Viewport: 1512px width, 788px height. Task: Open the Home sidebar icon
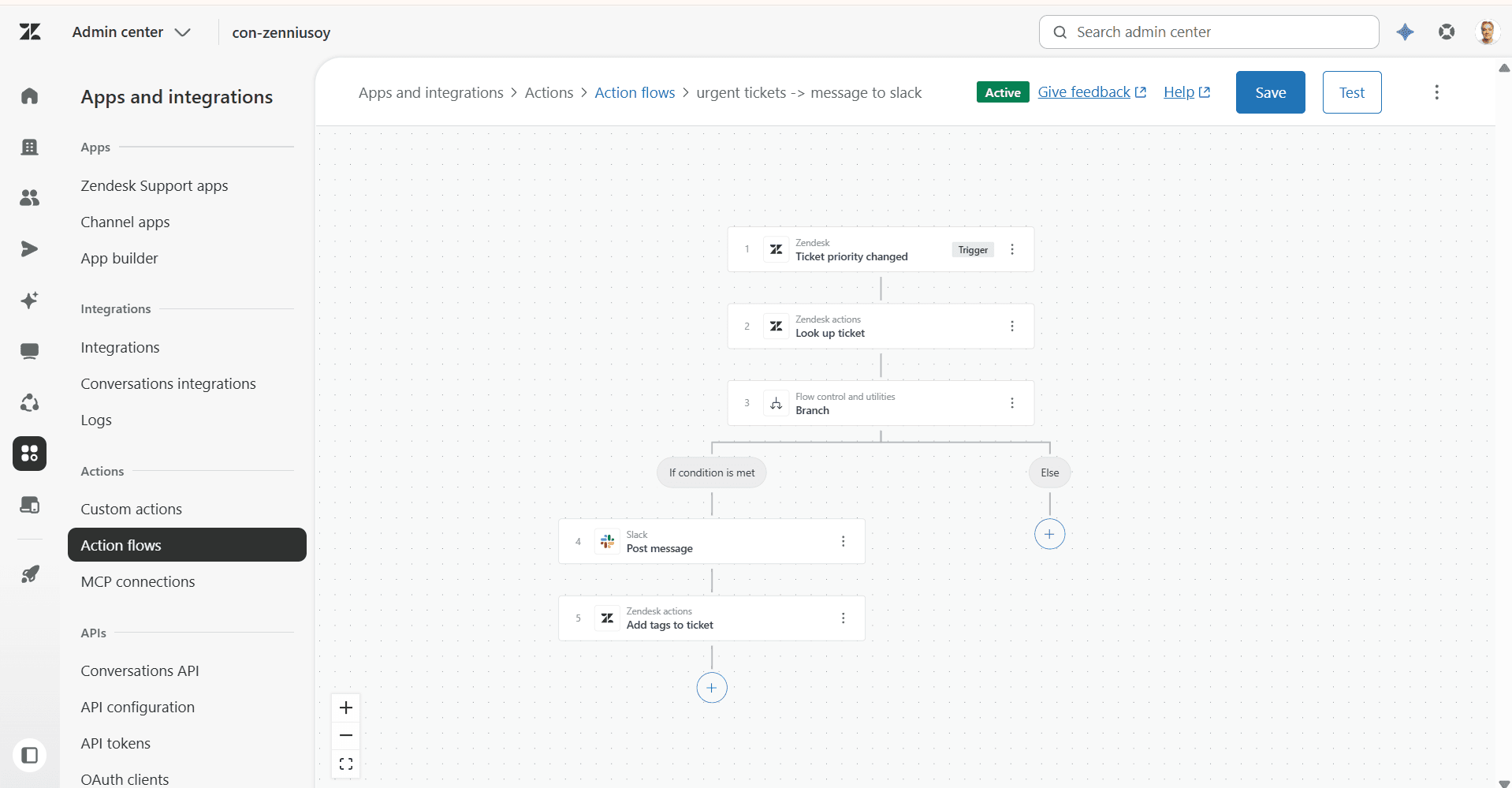[29, 96]
